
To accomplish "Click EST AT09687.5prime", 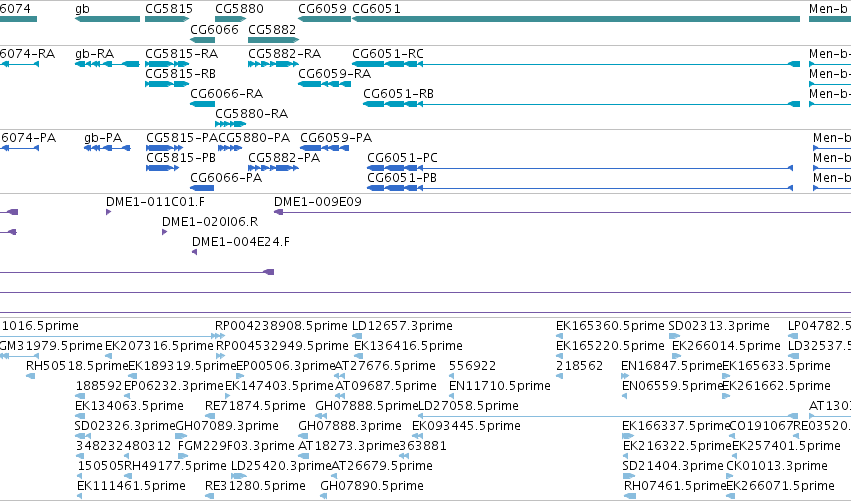I will point(385,386).
